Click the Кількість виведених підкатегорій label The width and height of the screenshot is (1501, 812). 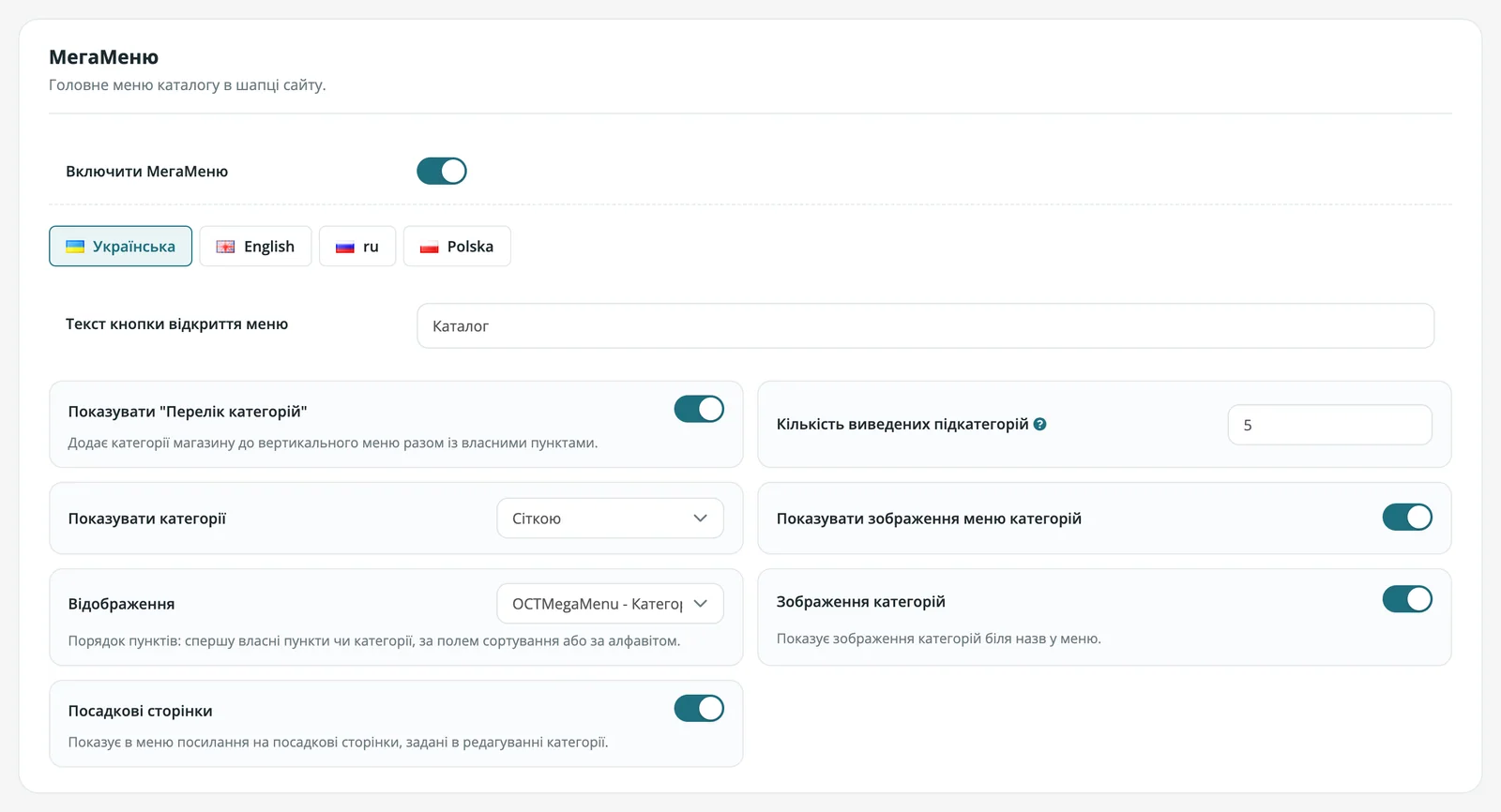(x=902, y=424)
